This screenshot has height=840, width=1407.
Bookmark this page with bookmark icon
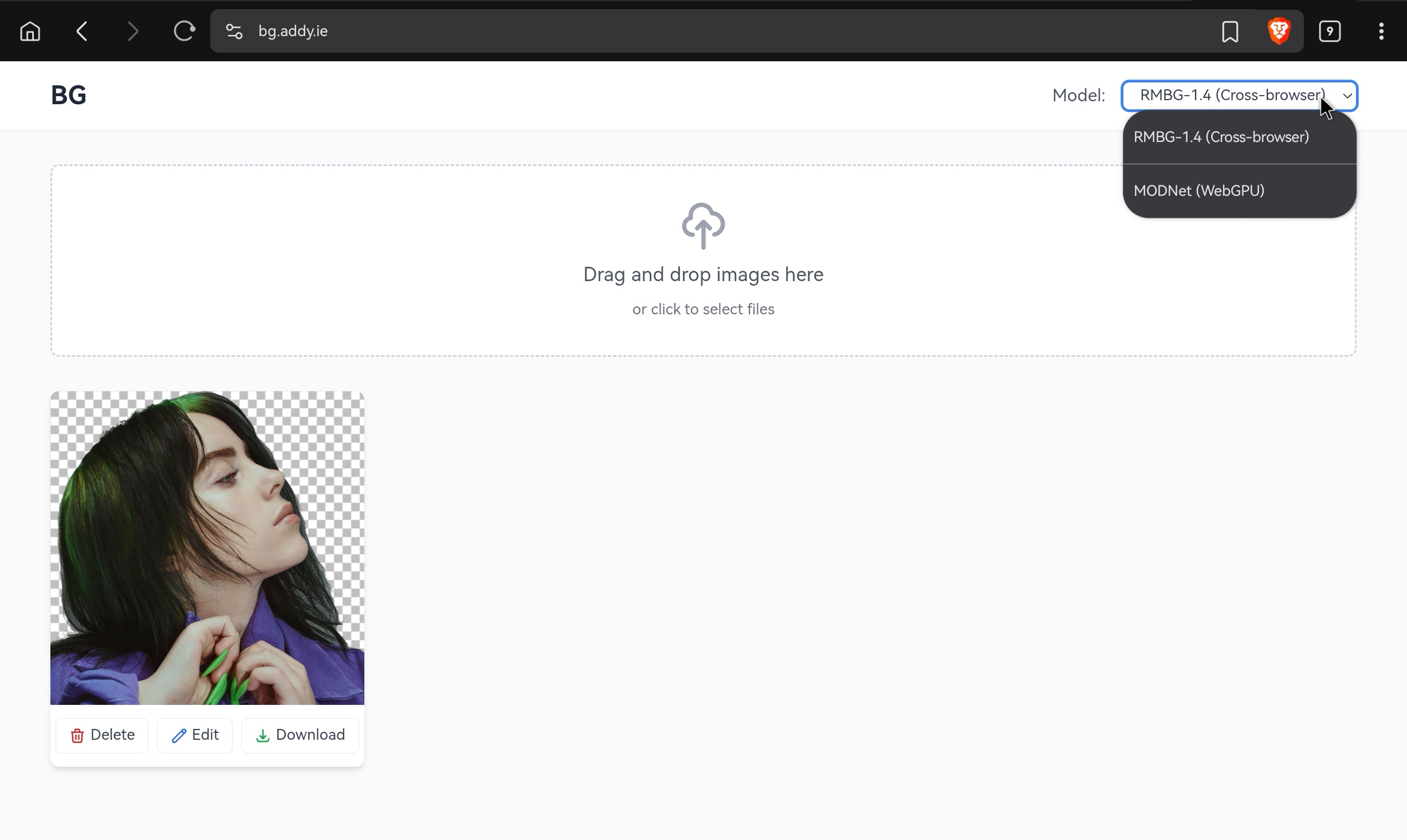(1229, 31)
